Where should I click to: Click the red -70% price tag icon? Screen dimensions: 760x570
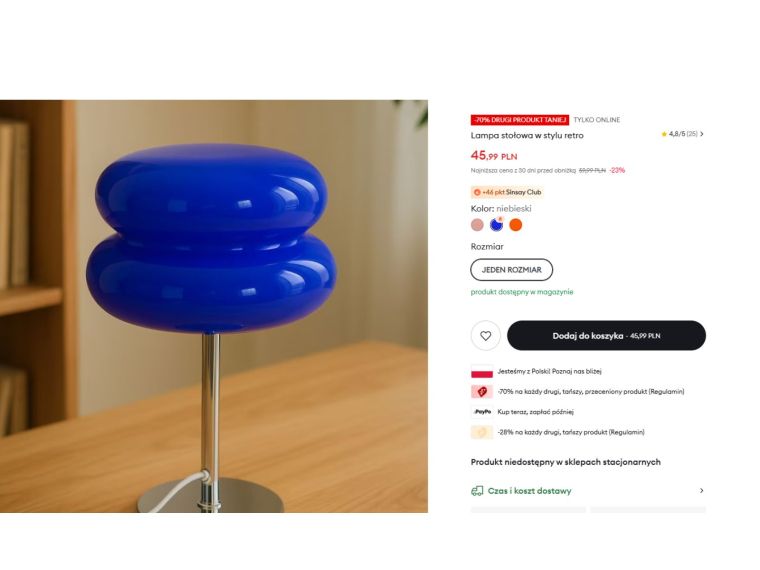[482, 392]
